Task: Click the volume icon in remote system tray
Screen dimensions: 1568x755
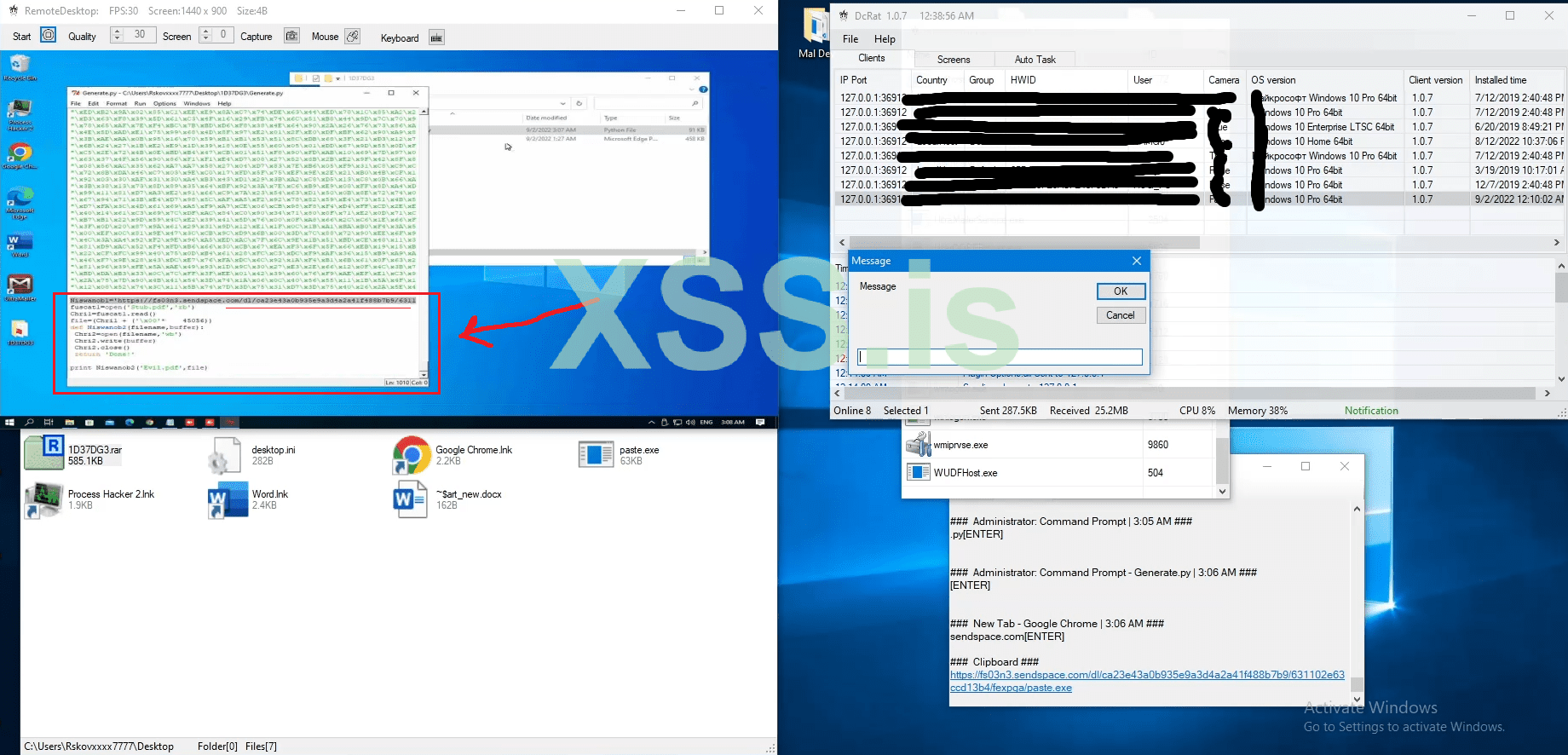Action: coord(689,422)
